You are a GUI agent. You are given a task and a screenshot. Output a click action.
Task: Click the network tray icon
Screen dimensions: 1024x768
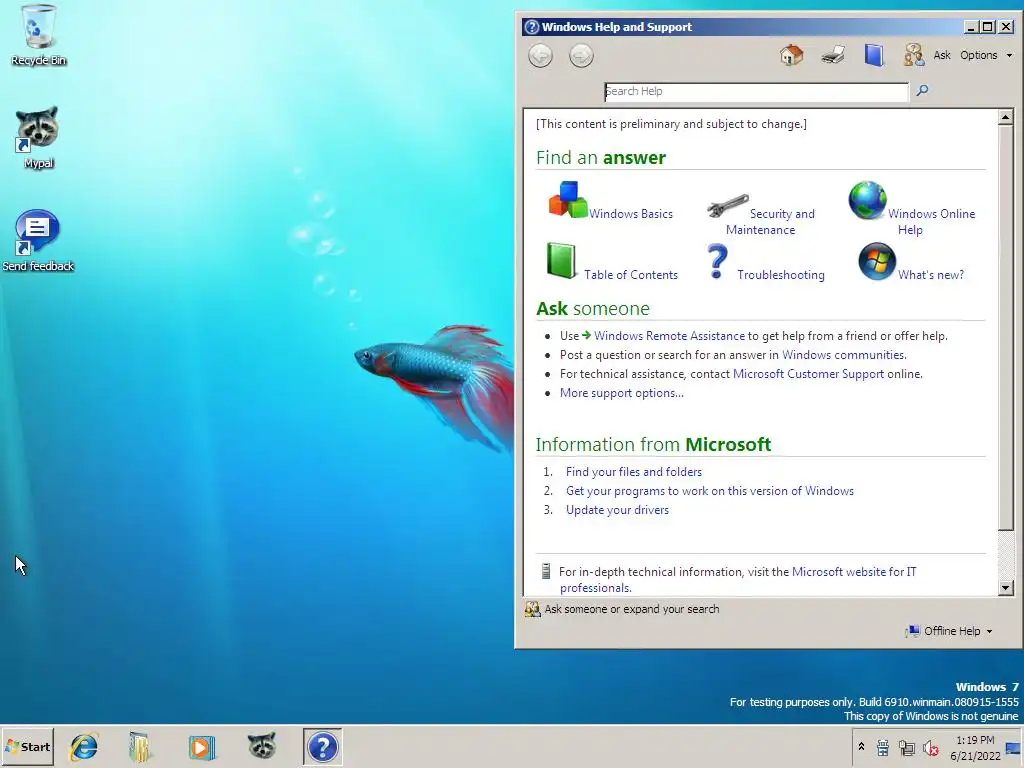point(906,748)
